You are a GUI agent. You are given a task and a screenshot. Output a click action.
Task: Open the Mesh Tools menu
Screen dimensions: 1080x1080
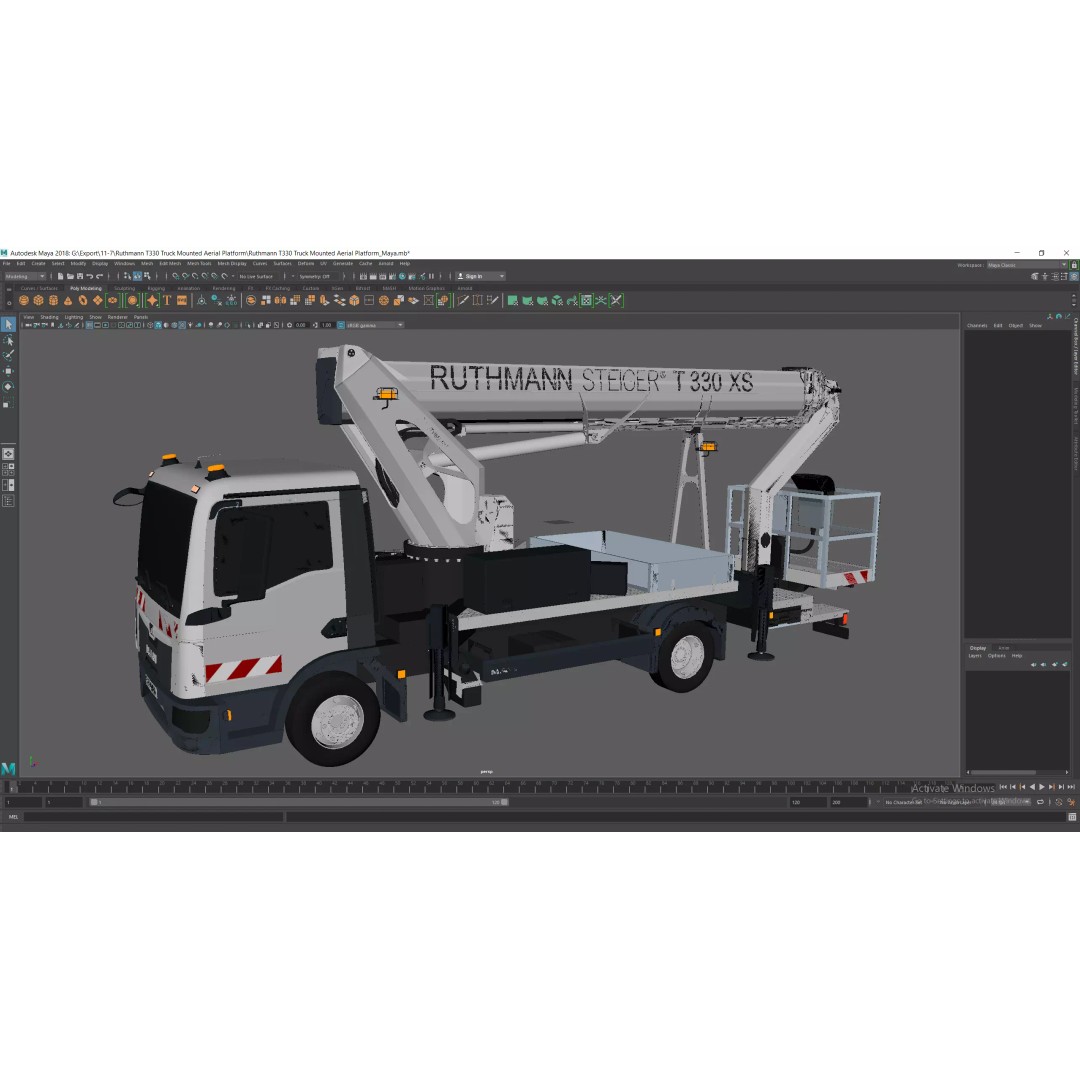(199, 263)
